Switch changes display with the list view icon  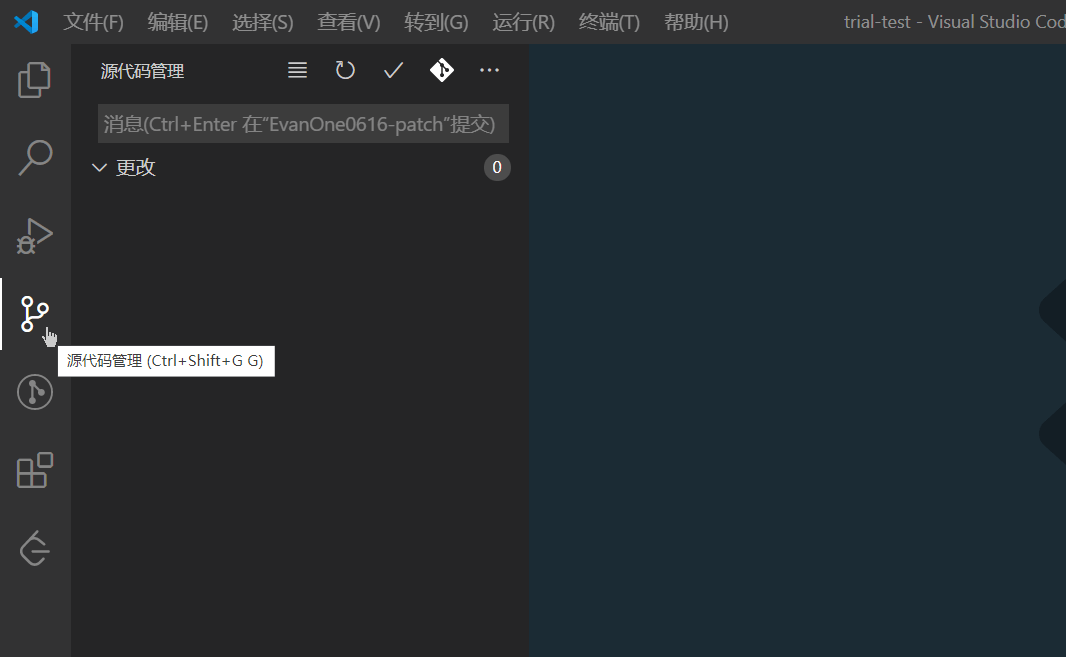tap(297, 70)
